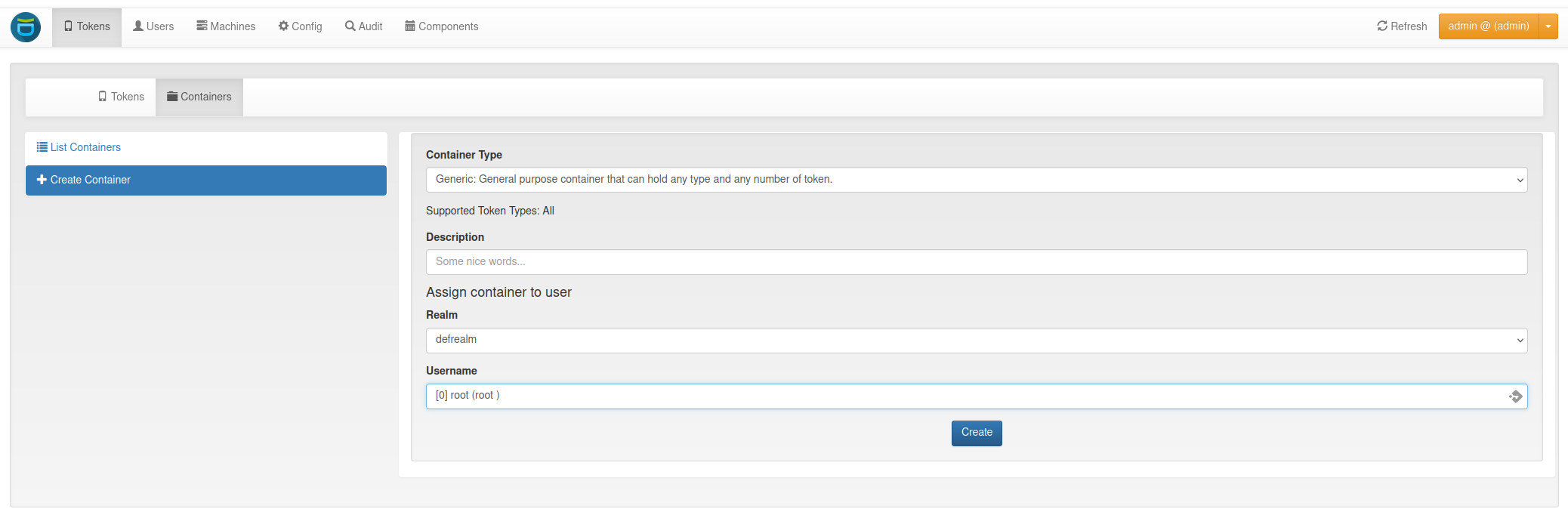This screenshot has width=1568, height=515.
Task: Click the autofill icon in Username field
Action: click(1515, 396)
